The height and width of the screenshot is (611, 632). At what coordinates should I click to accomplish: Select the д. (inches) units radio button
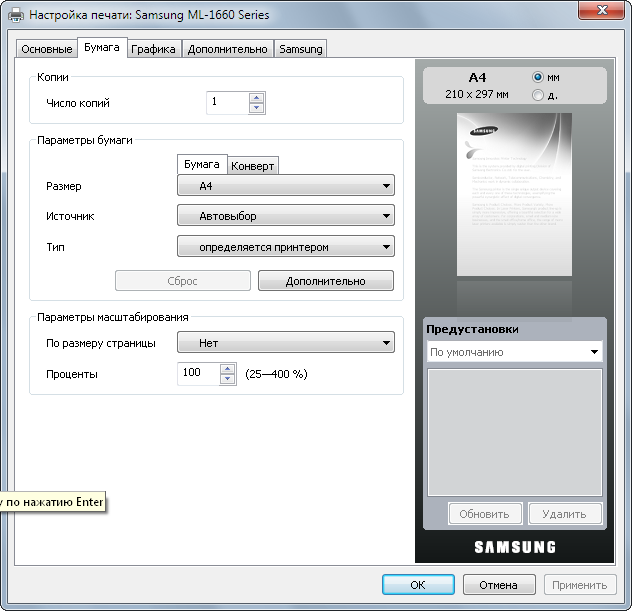(x=539, y=95)
